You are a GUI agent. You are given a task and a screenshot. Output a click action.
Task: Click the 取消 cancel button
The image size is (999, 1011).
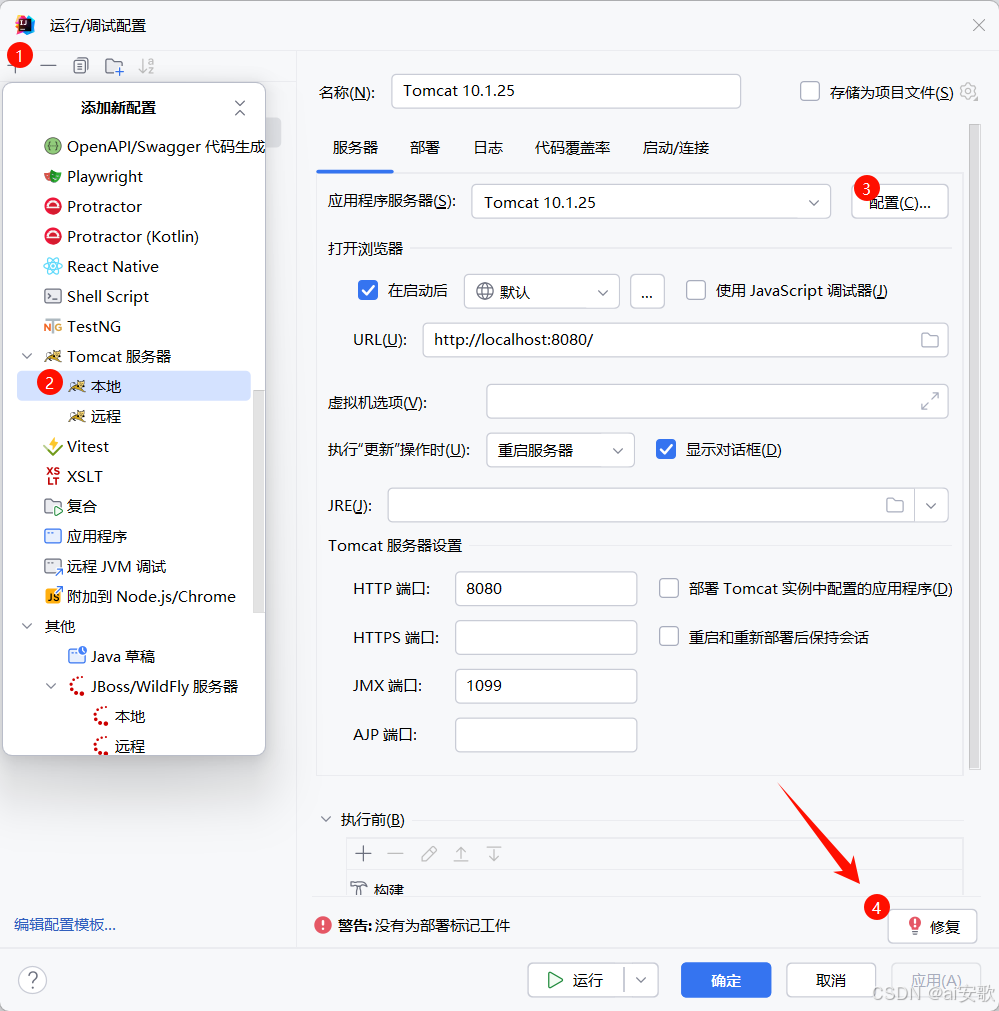click(831, 980)
